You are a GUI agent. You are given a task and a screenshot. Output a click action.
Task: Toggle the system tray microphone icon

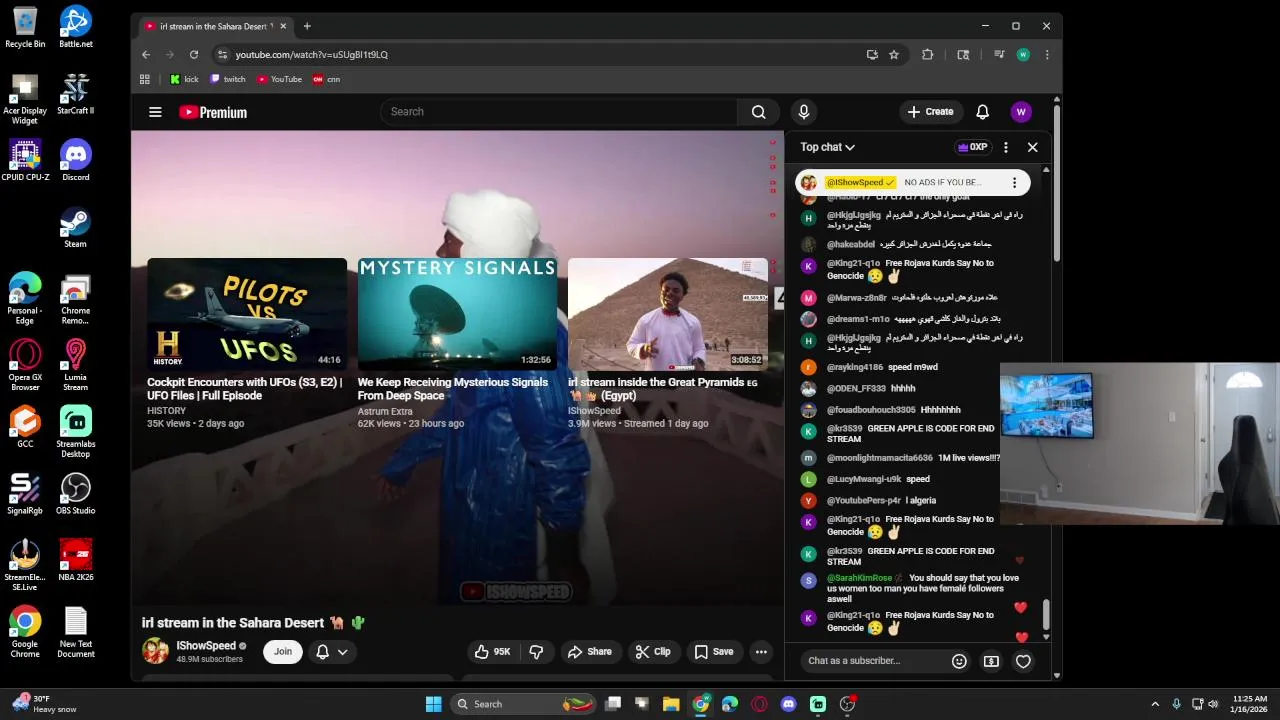[1176, 704]
